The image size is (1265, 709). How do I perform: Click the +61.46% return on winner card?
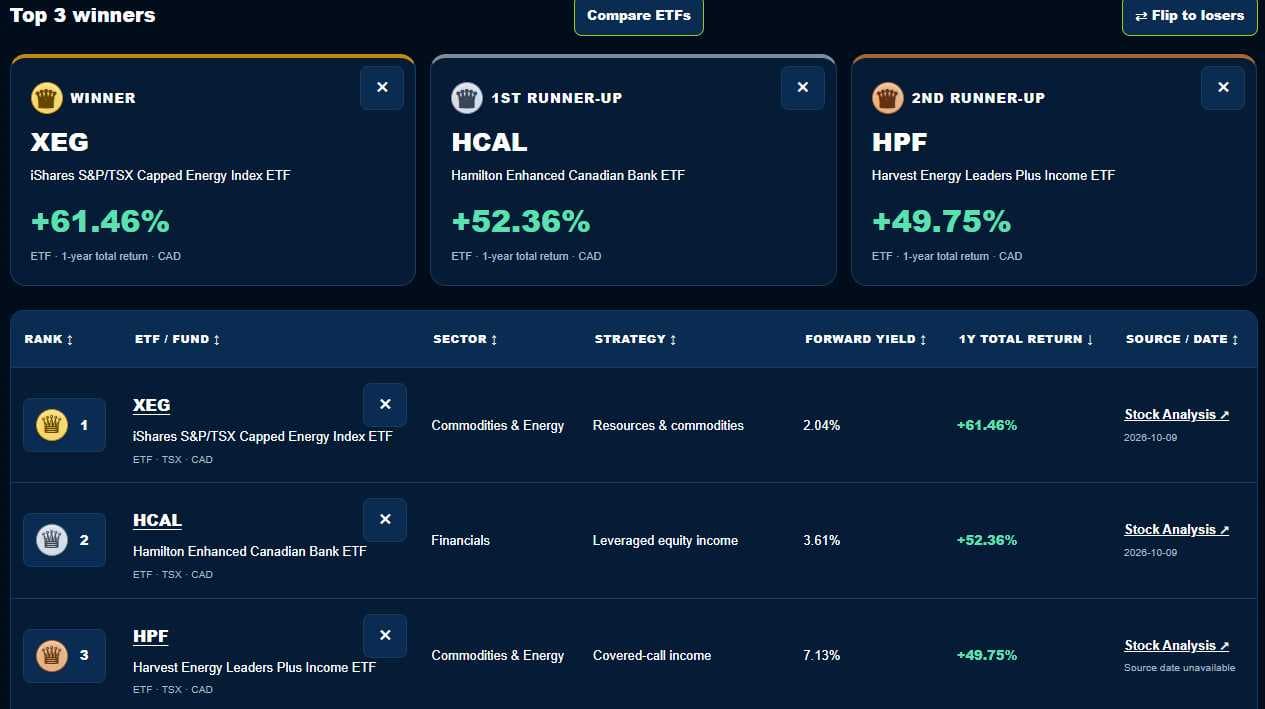point(100,221)
